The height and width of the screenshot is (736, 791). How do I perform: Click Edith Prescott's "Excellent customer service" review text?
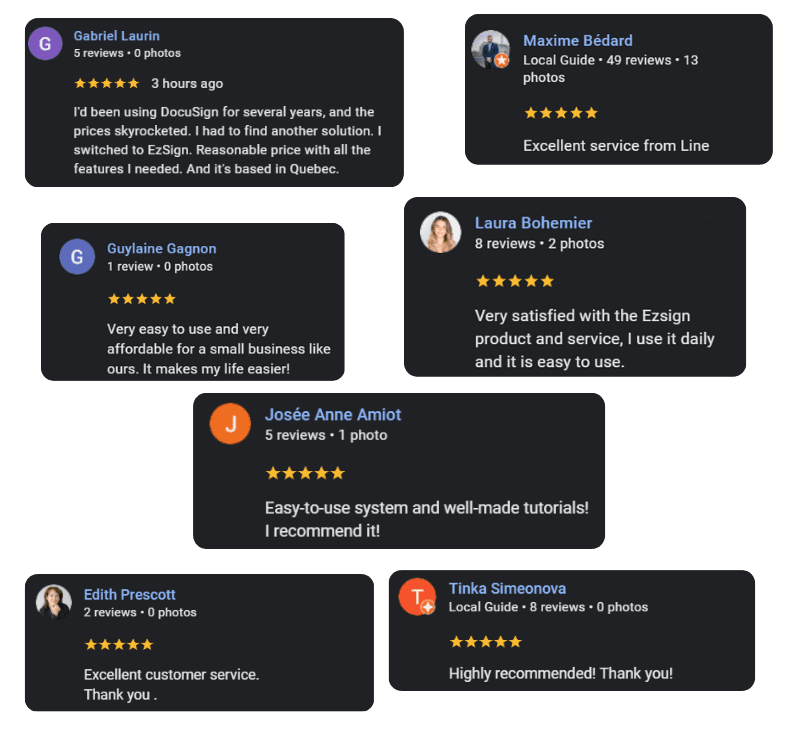171,674
